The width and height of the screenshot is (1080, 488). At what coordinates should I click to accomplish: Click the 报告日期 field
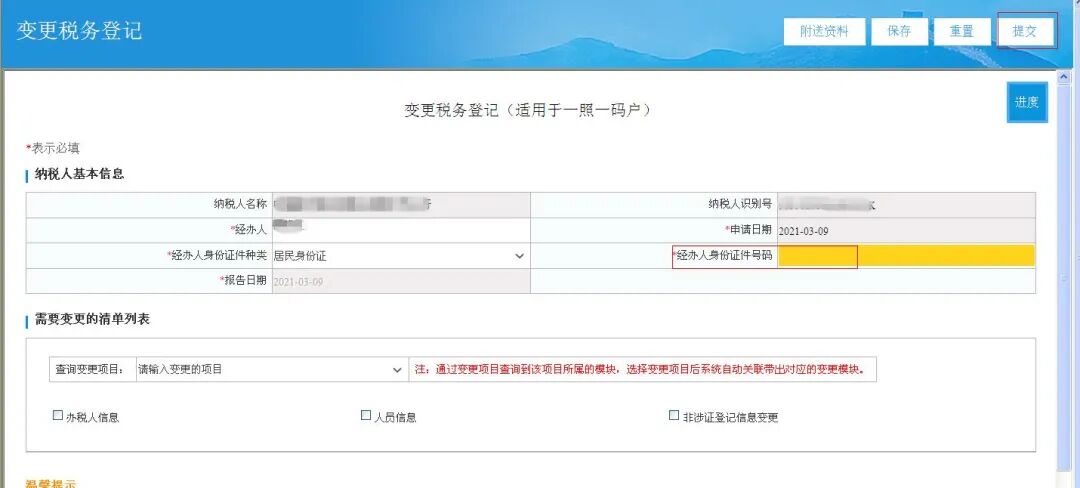point(401,281)
